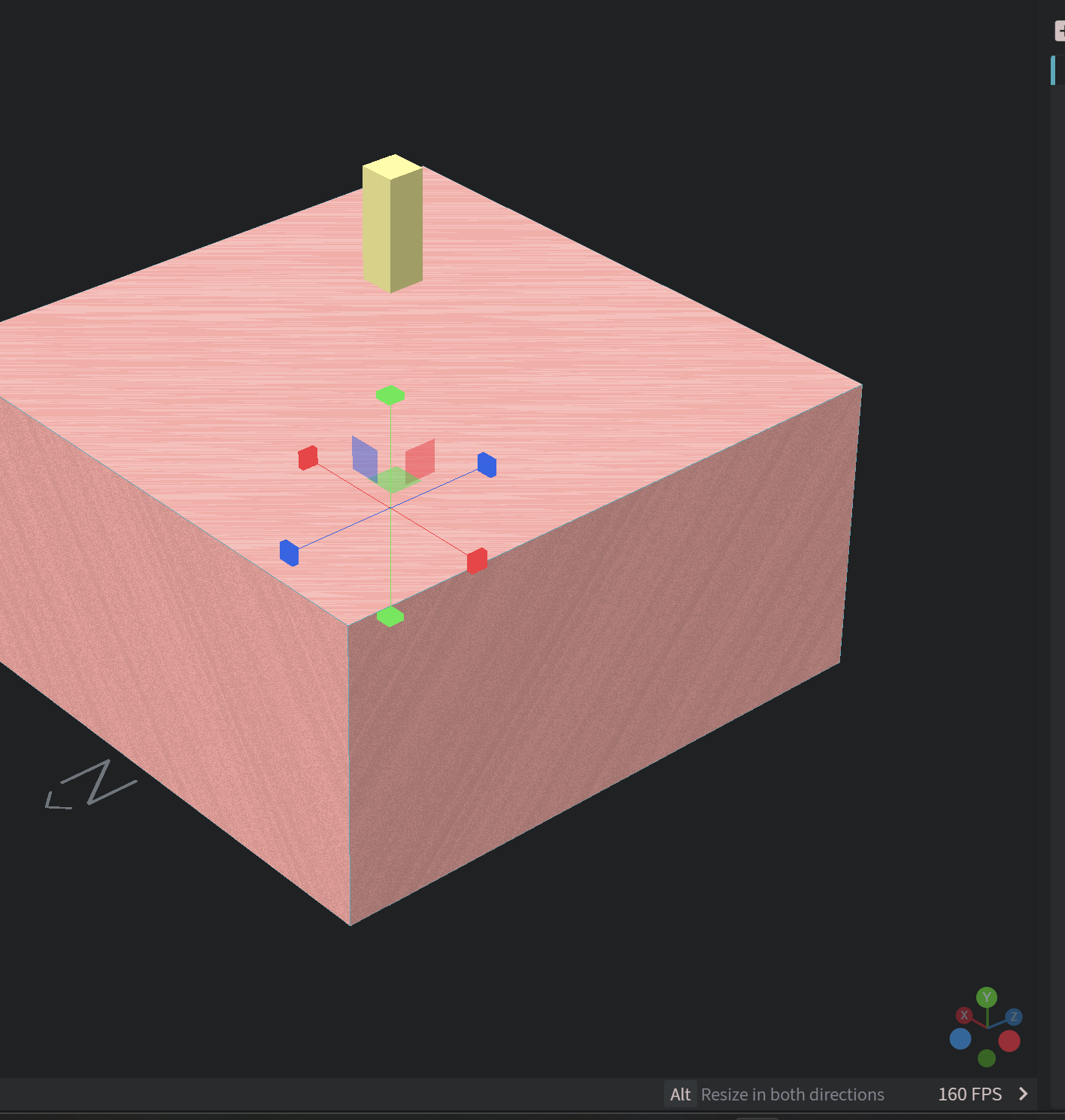Click the green cube at the gizmo center
Screen dimensions: 1065x1120
pos(392,480)
